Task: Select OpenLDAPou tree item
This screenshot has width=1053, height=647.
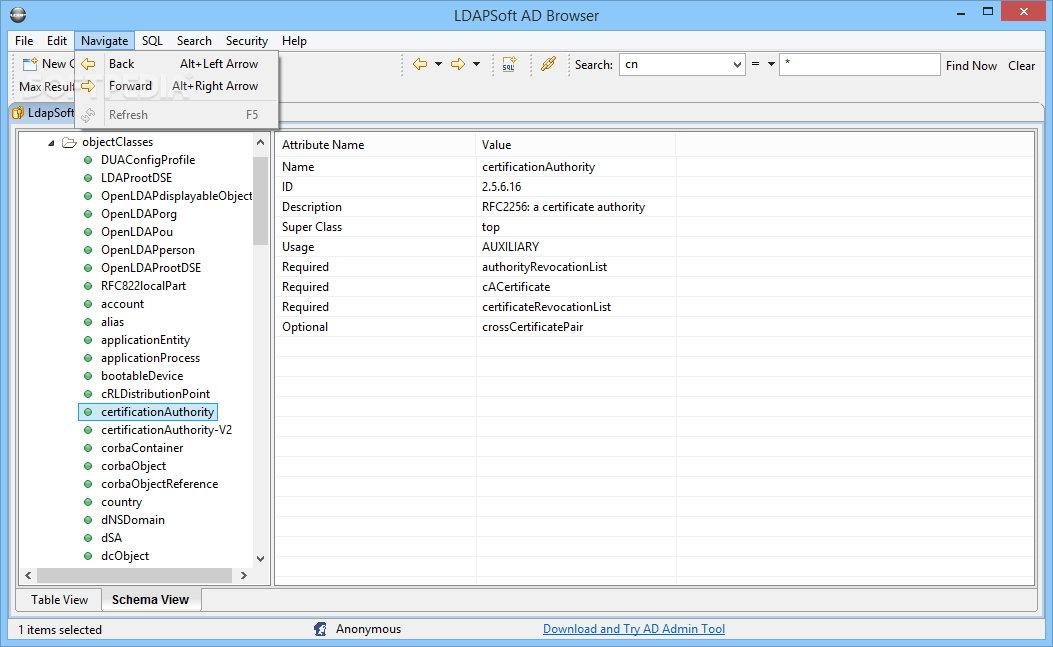Action: coord(137,232)
